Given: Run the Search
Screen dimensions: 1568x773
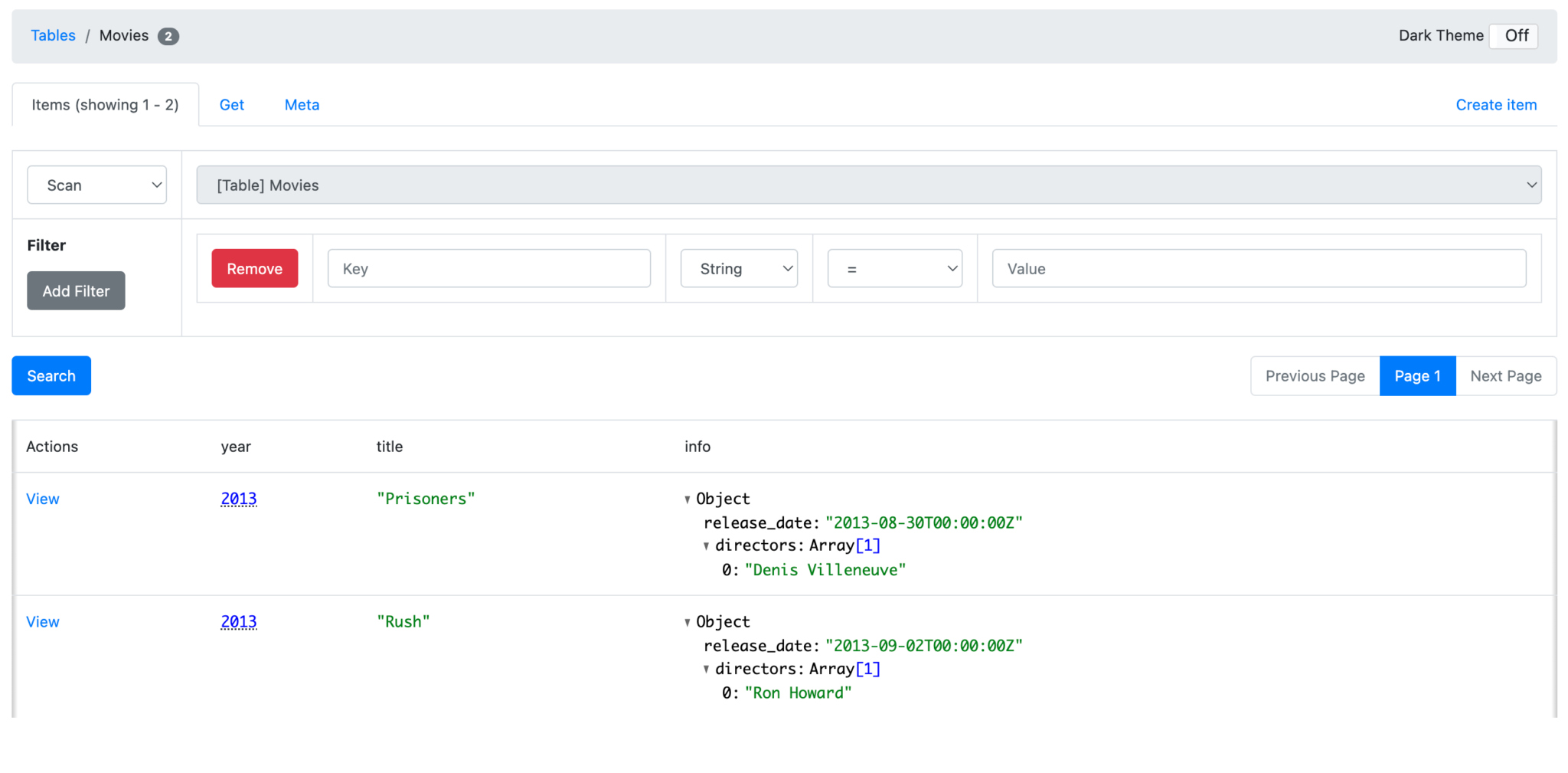Looking at the screenshot, I should (x=51, y=375).
